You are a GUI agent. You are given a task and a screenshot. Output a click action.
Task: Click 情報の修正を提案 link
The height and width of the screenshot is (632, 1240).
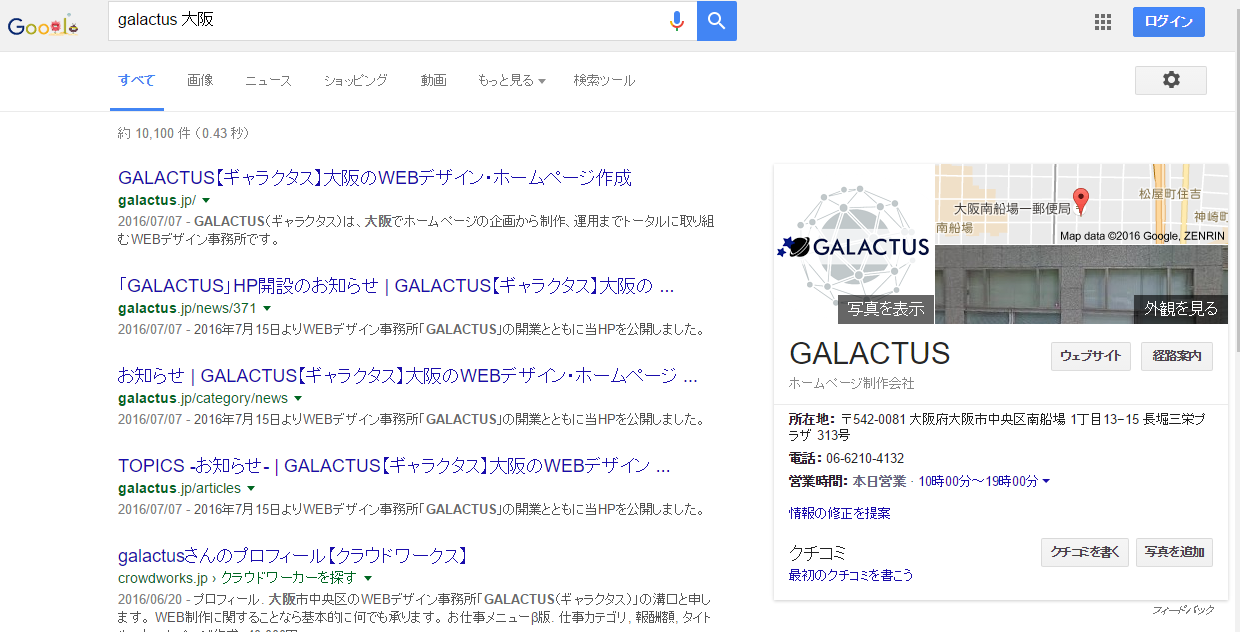[x=840, y=513]
